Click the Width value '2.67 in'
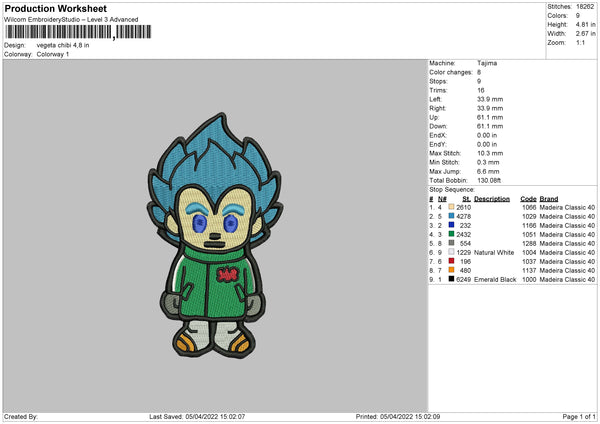600x424 pixels. 585,34
